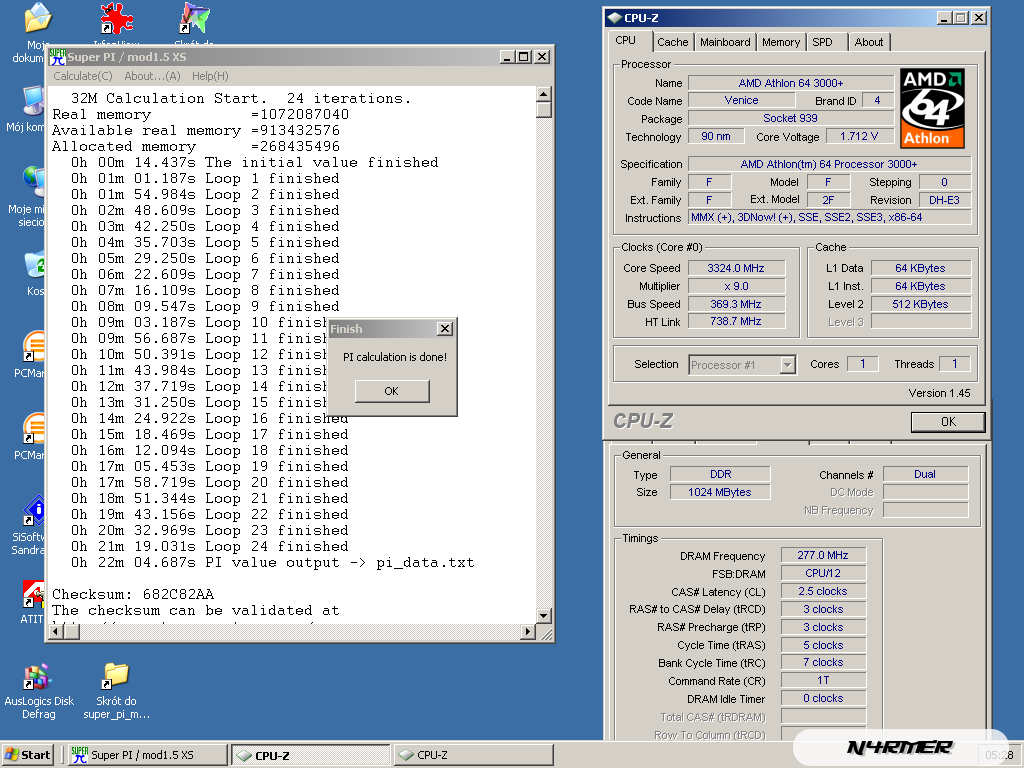The width and height of the screenshot is (1024, 768).
Task: Click the Name field AMD Athlon 64 3000+
Action: tap(791, 83)
